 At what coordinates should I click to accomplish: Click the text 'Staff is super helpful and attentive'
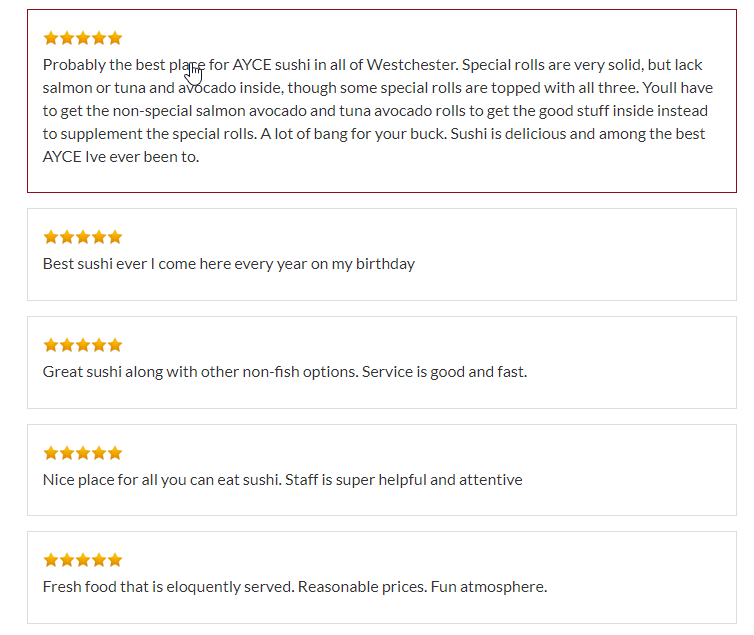[403, 479]
